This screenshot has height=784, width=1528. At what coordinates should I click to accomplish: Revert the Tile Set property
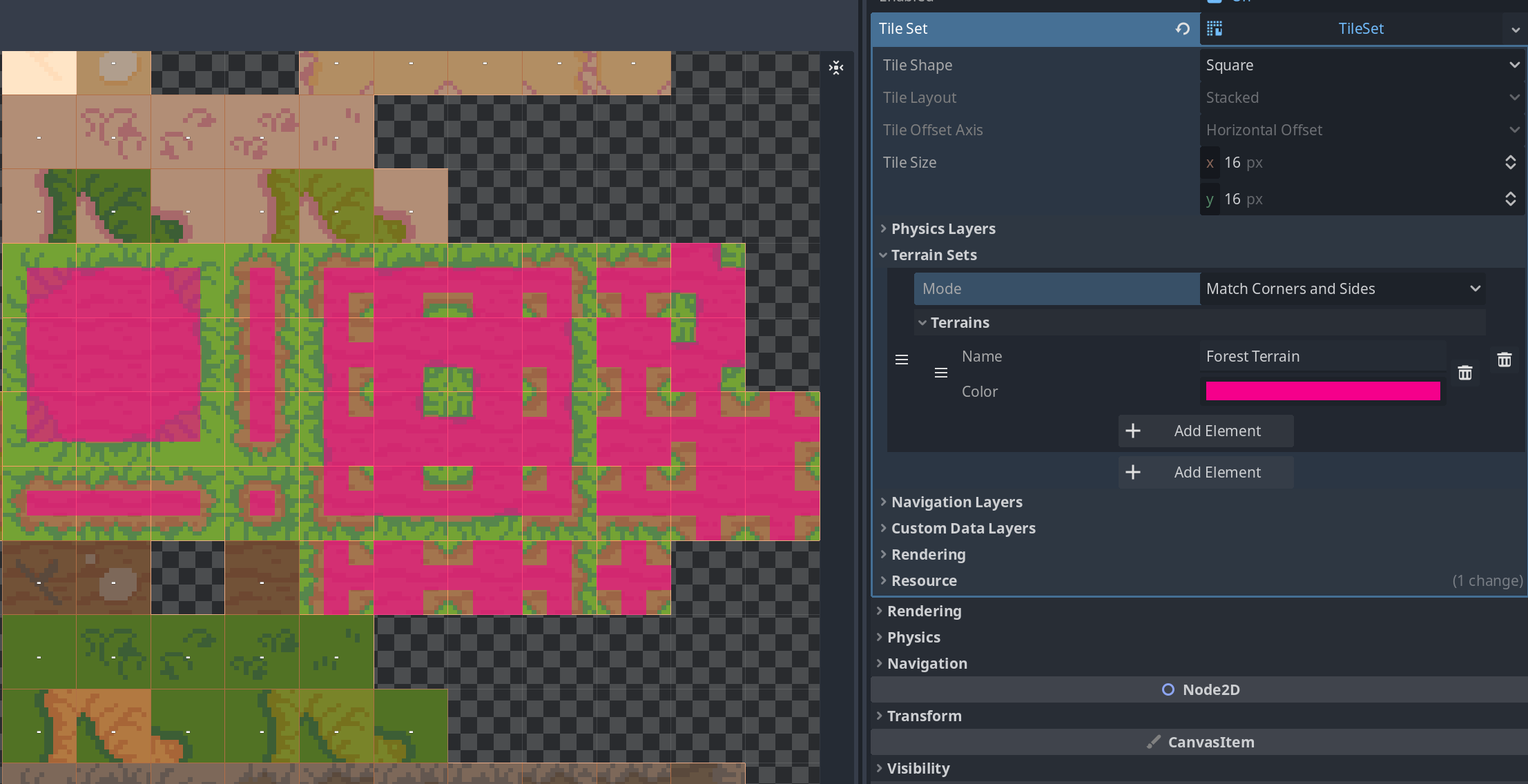tap(1182, 29)
